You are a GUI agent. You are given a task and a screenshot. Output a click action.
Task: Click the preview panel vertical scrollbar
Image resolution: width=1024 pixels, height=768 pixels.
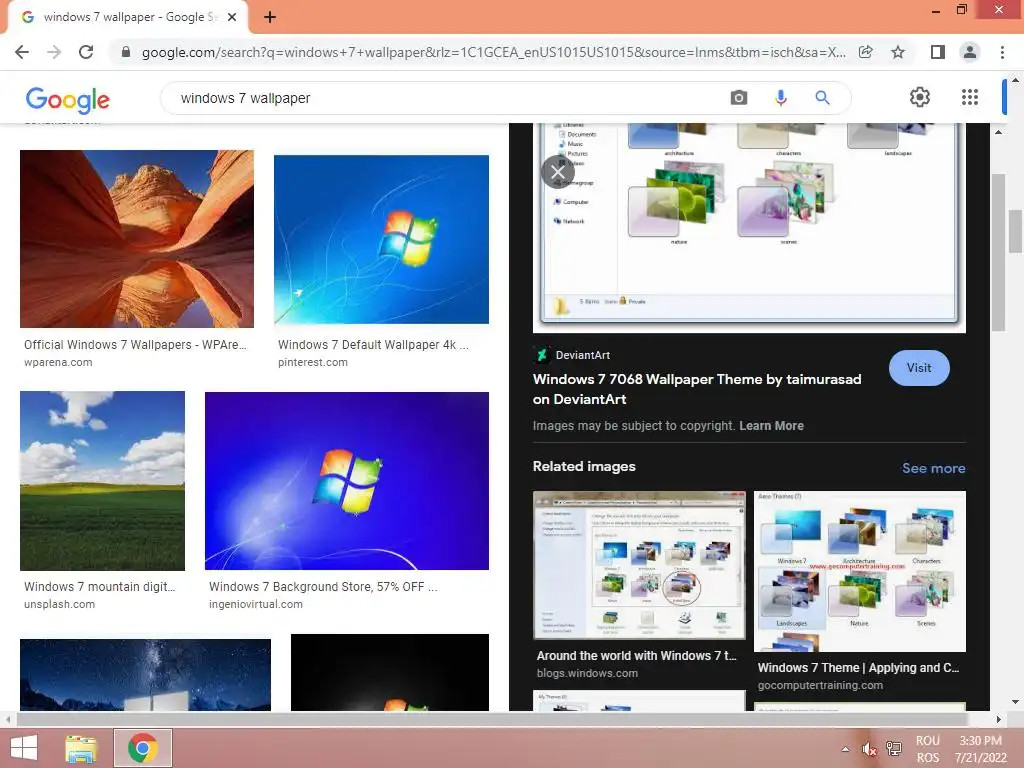[997, 252]
